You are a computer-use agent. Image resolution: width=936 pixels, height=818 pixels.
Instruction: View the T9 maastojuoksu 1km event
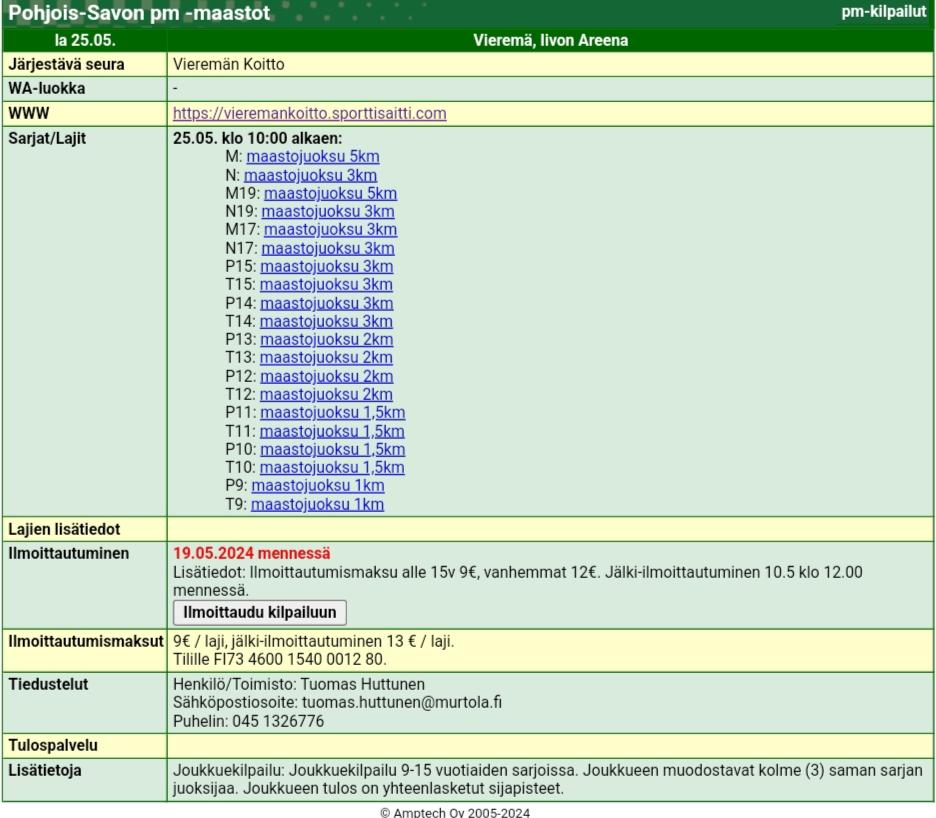317,504
